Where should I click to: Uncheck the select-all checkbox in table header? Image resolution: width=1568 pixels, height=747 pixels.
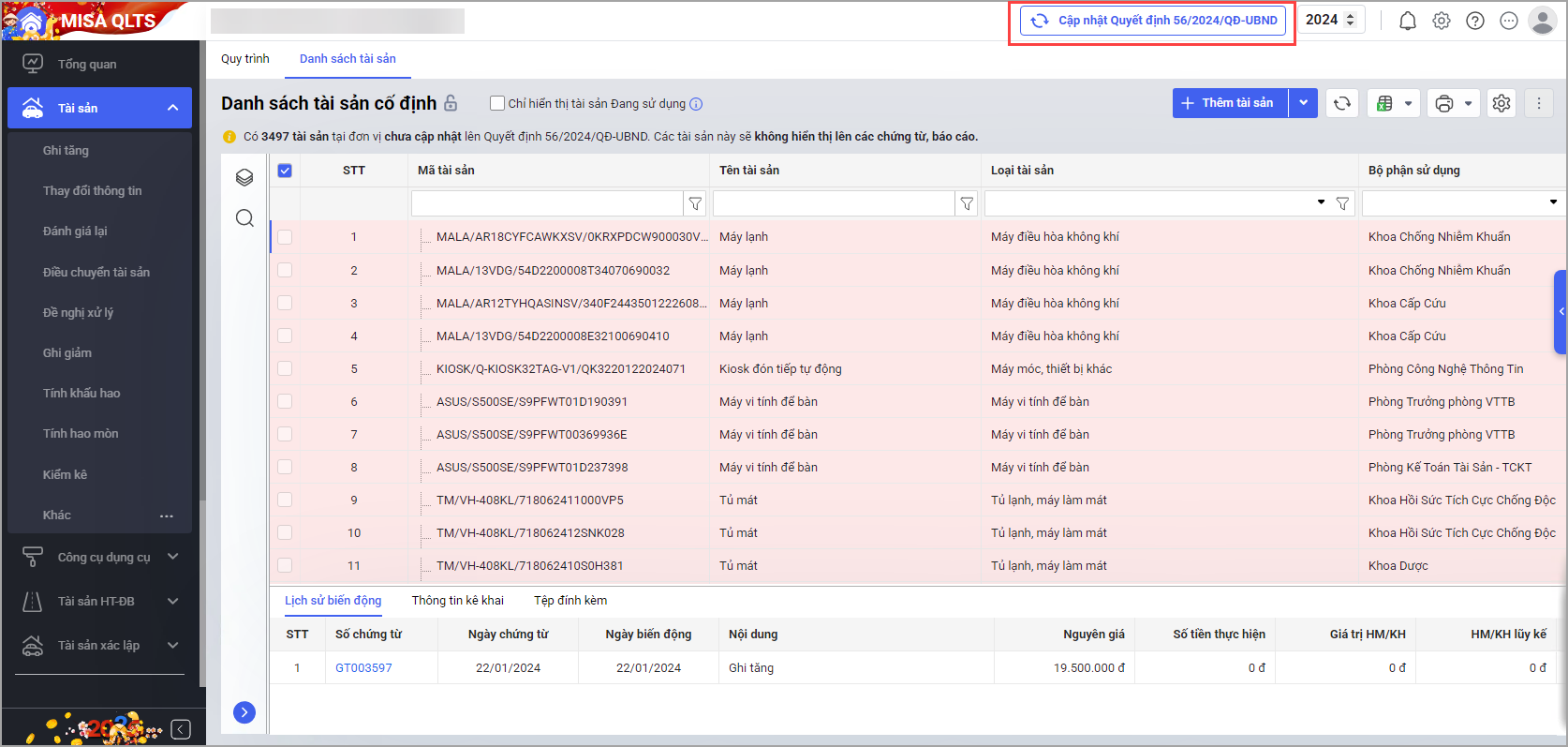coord(285,171)
